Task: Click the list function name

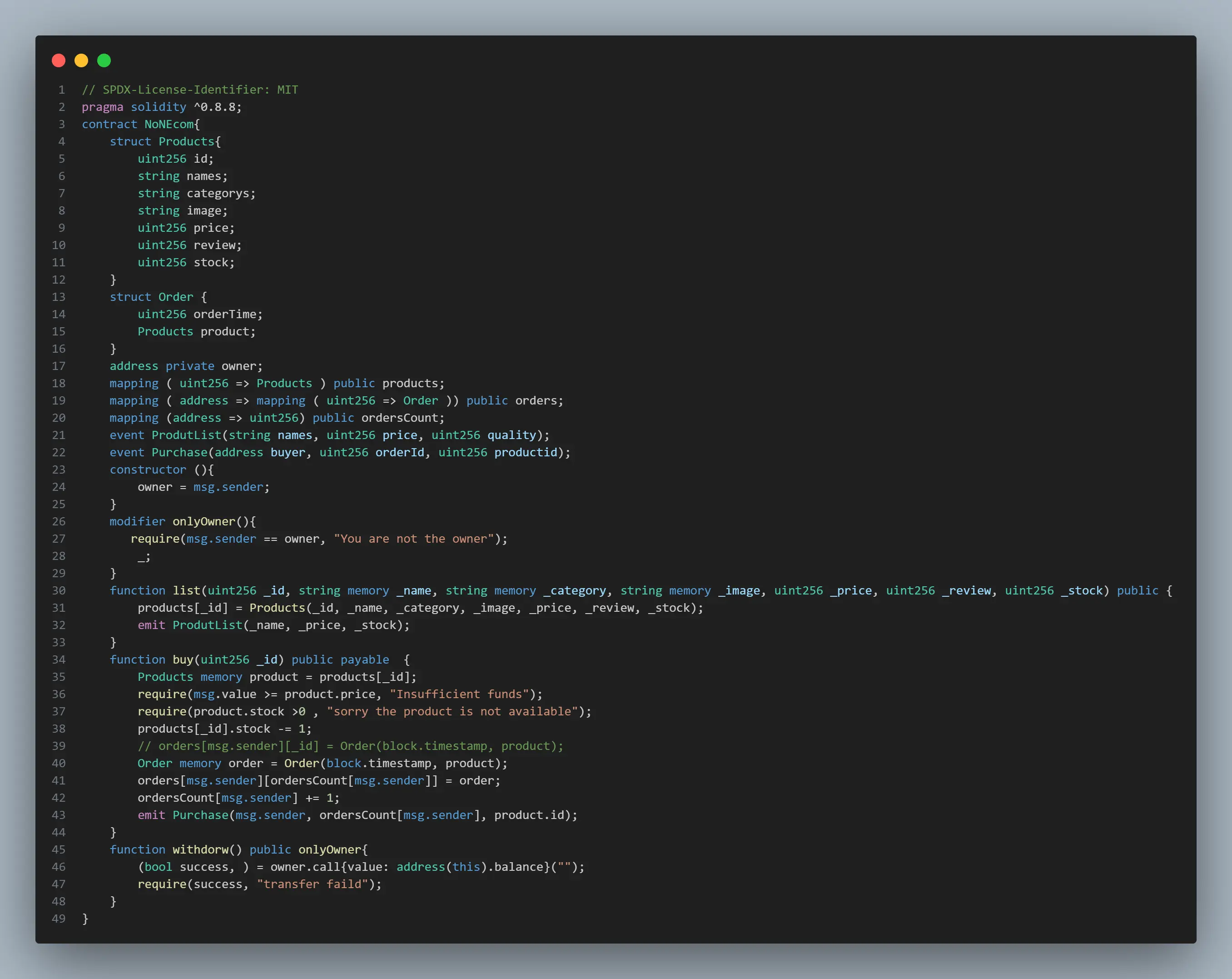Action: (186, 591)
